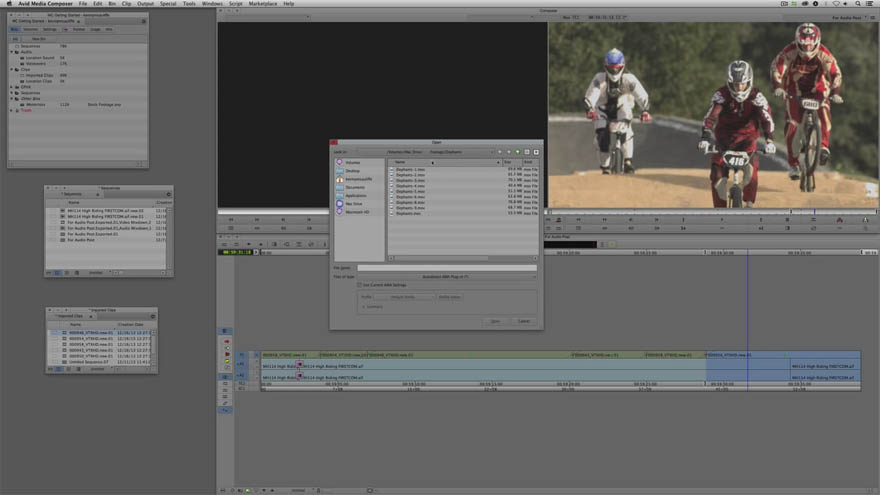Open the Look In path dropdown
The width and height of the screenshot is (880, 495).
(x=427, y=152)
